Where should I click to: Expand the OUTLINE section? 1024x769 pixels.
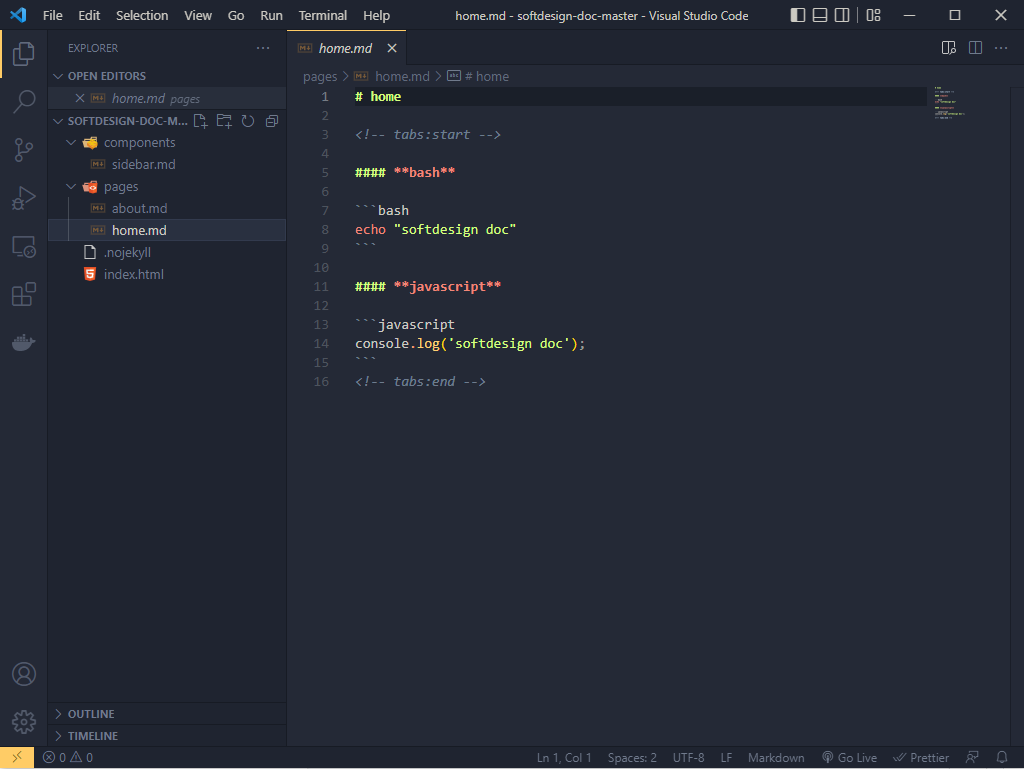90,714
